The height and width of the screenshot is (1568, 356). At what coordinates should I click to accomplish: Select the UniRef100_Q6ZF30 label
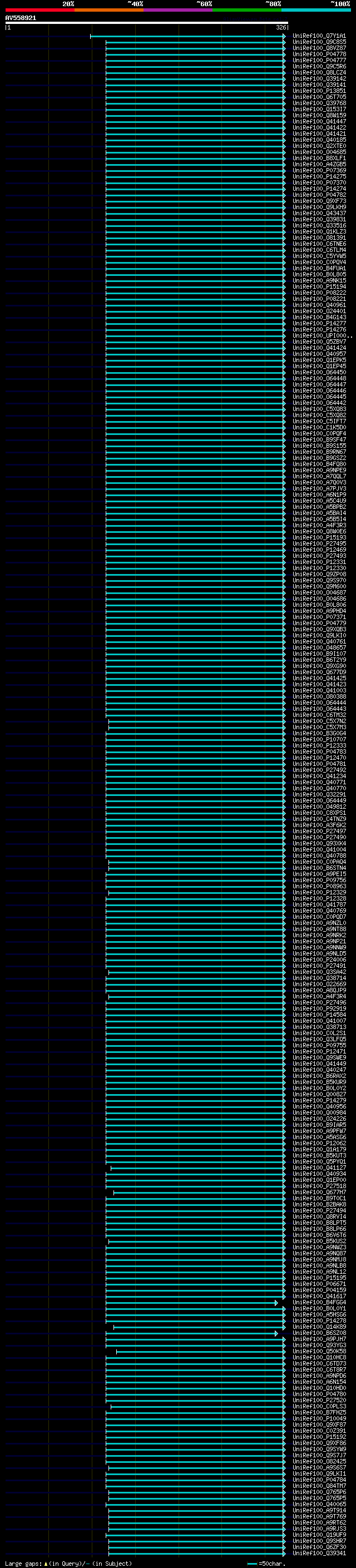[319, 1547]
